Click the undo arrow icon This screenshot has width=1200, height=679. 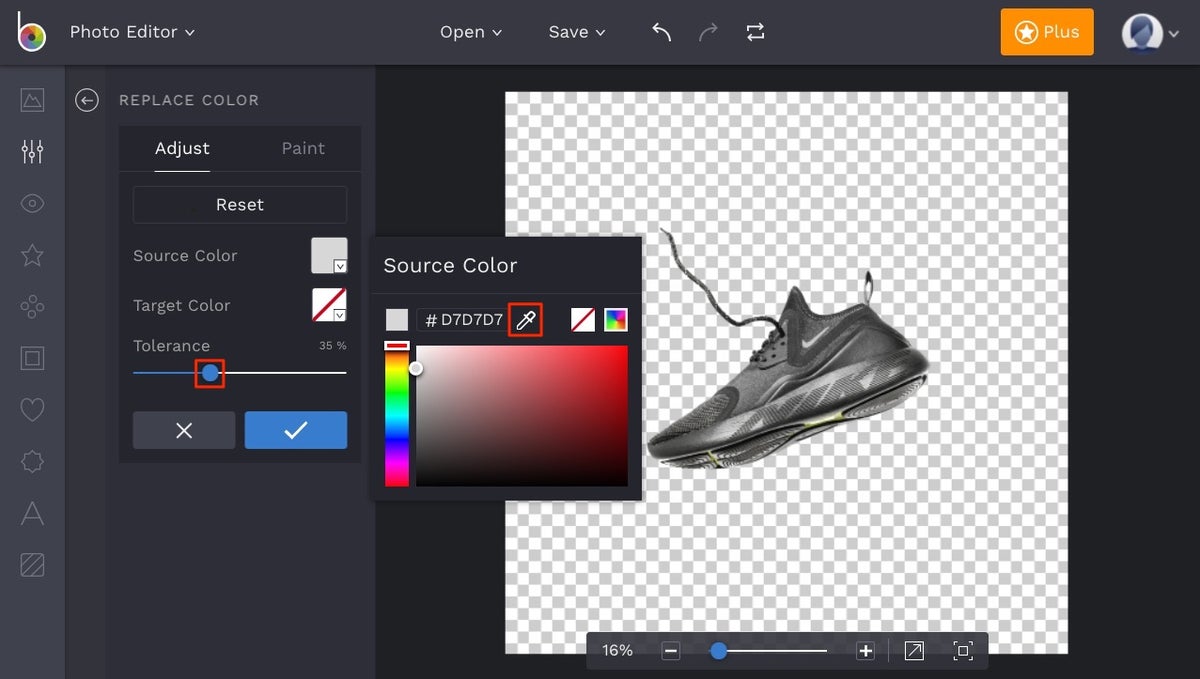[x=661, y=32]
